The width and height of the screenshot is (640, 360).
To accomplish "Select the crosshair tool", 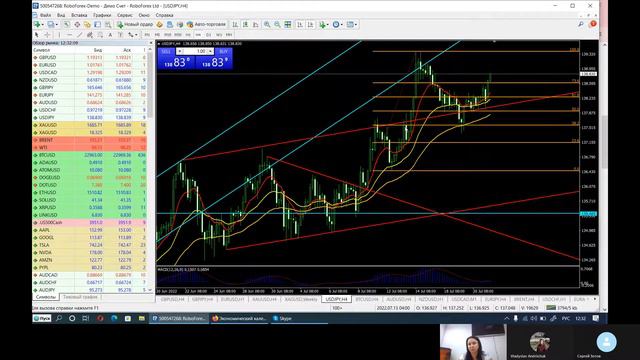I will (47, 35).
